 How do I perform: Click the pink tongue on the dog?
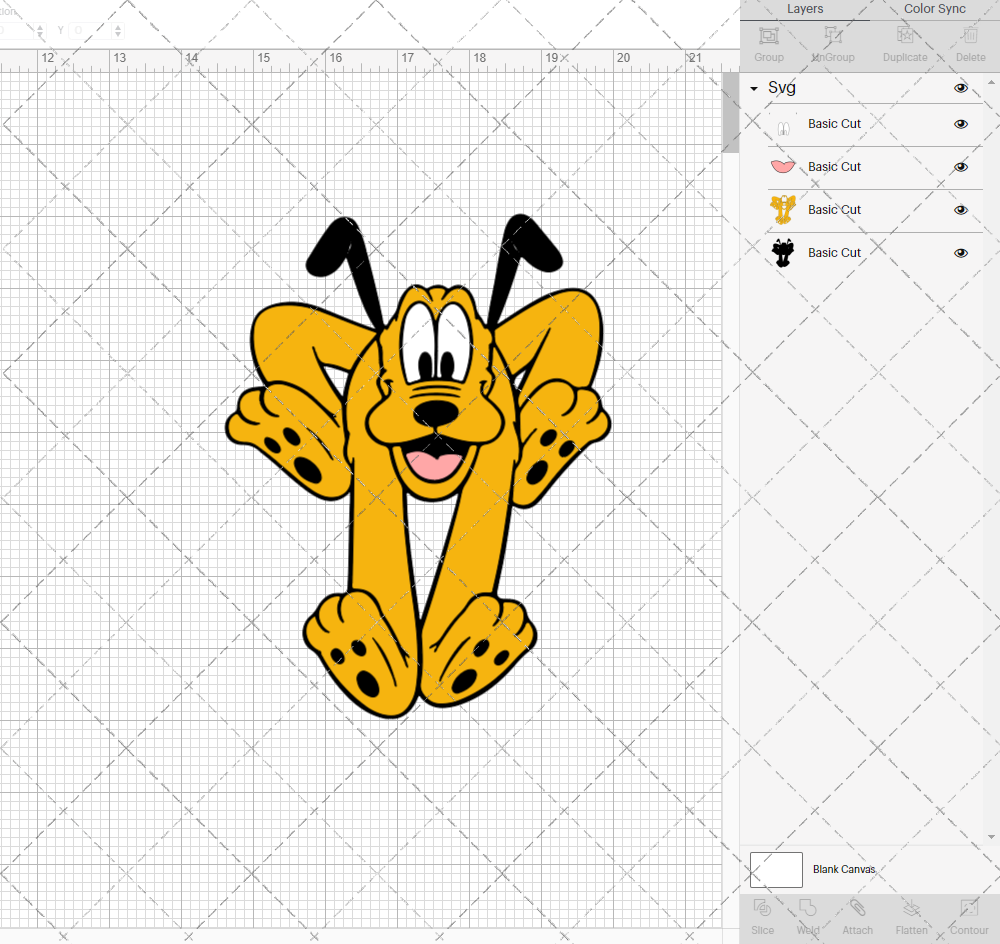pos(433,465)
